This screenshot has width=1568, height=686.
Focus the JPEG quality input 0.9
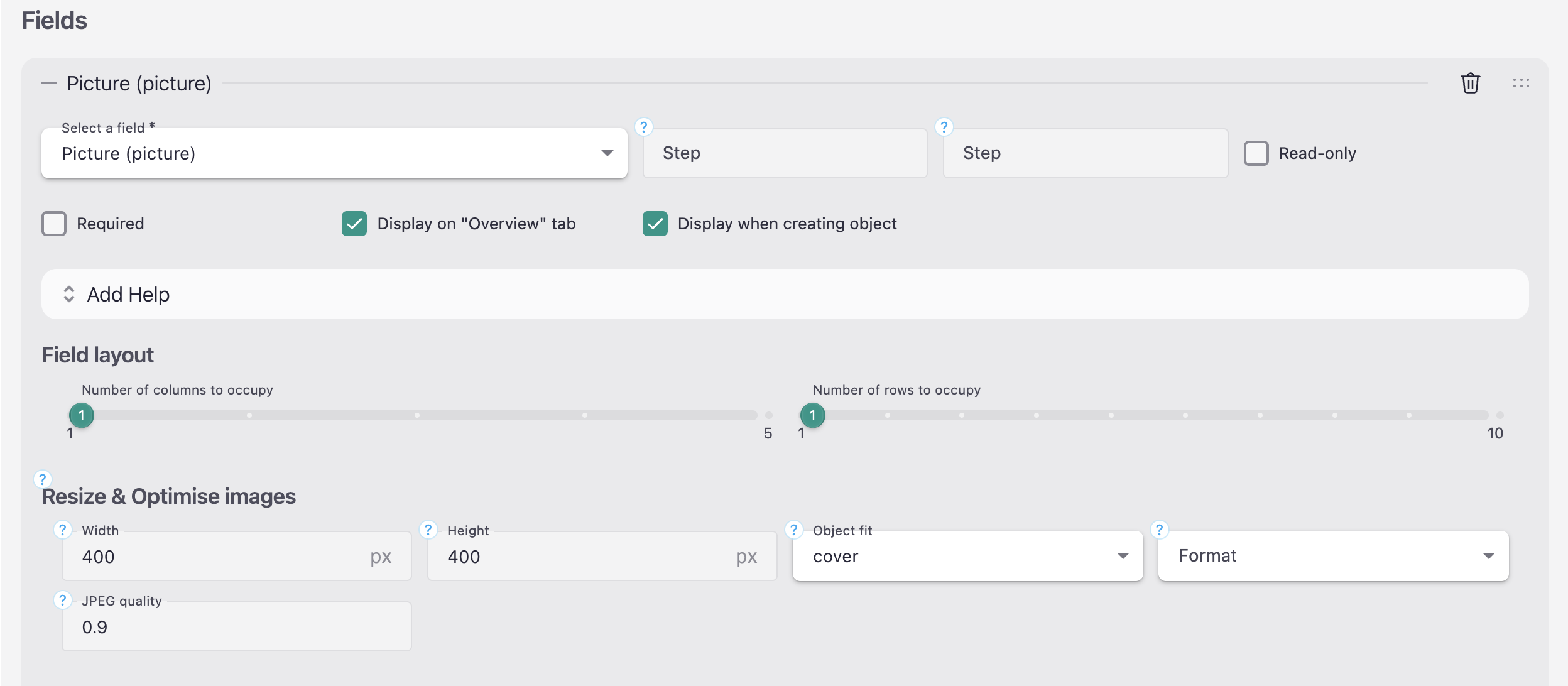point(236,627)
